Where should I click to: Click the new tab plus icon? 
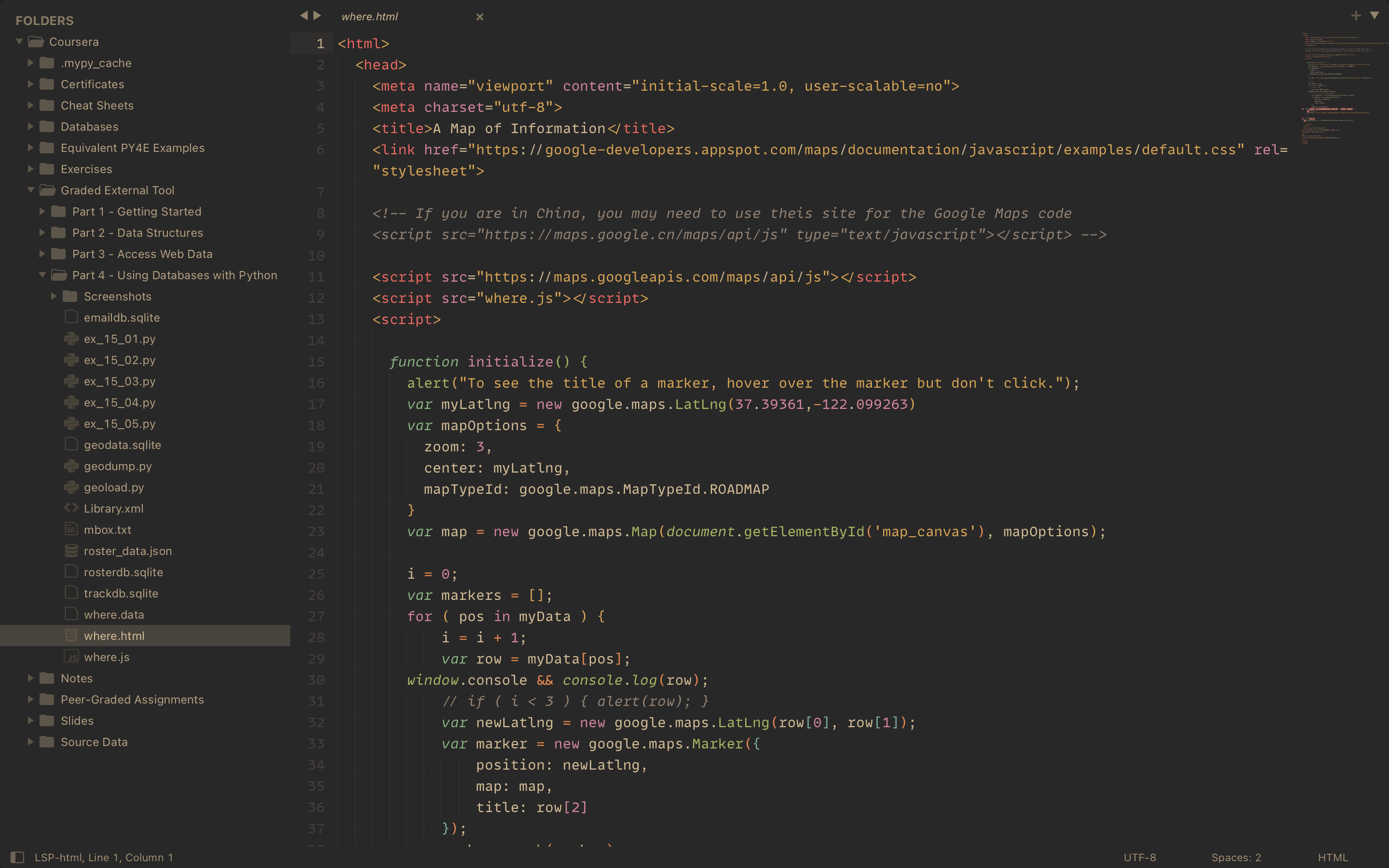[1356, 15]
